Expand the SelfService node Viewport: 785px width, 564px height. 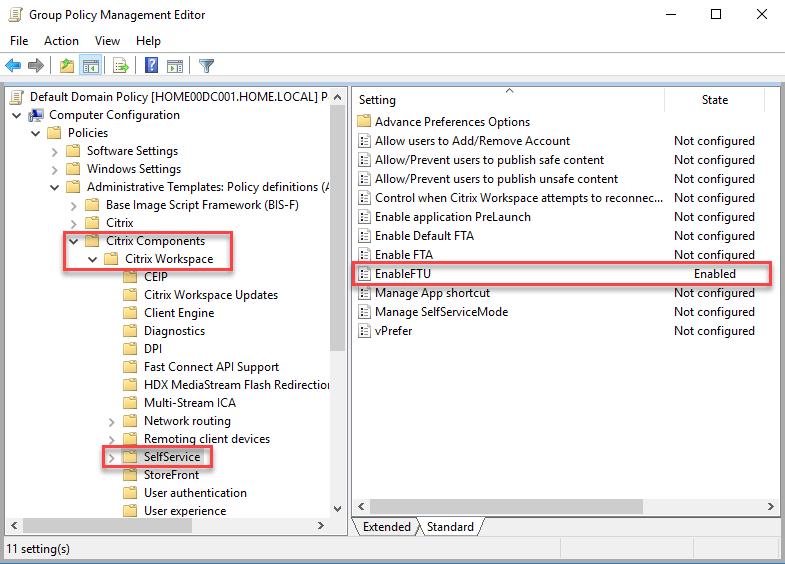112,458
